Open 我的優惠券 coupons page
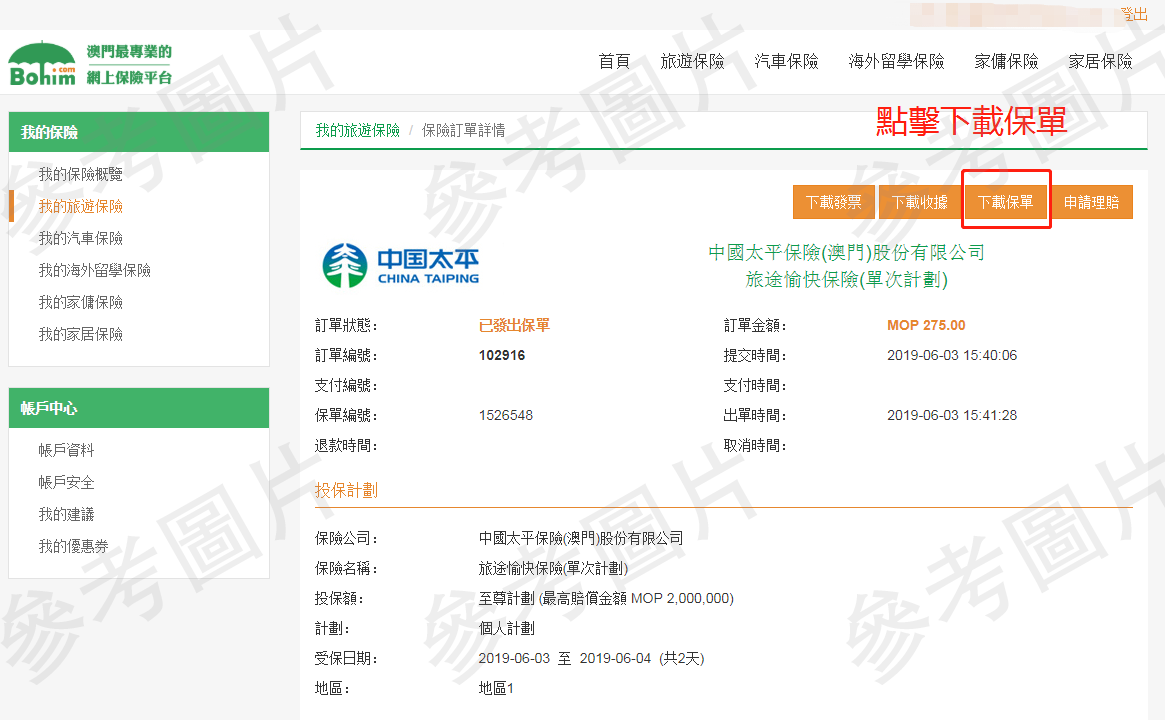Viewport: 1165px width, 720px height. click(73, 546)
